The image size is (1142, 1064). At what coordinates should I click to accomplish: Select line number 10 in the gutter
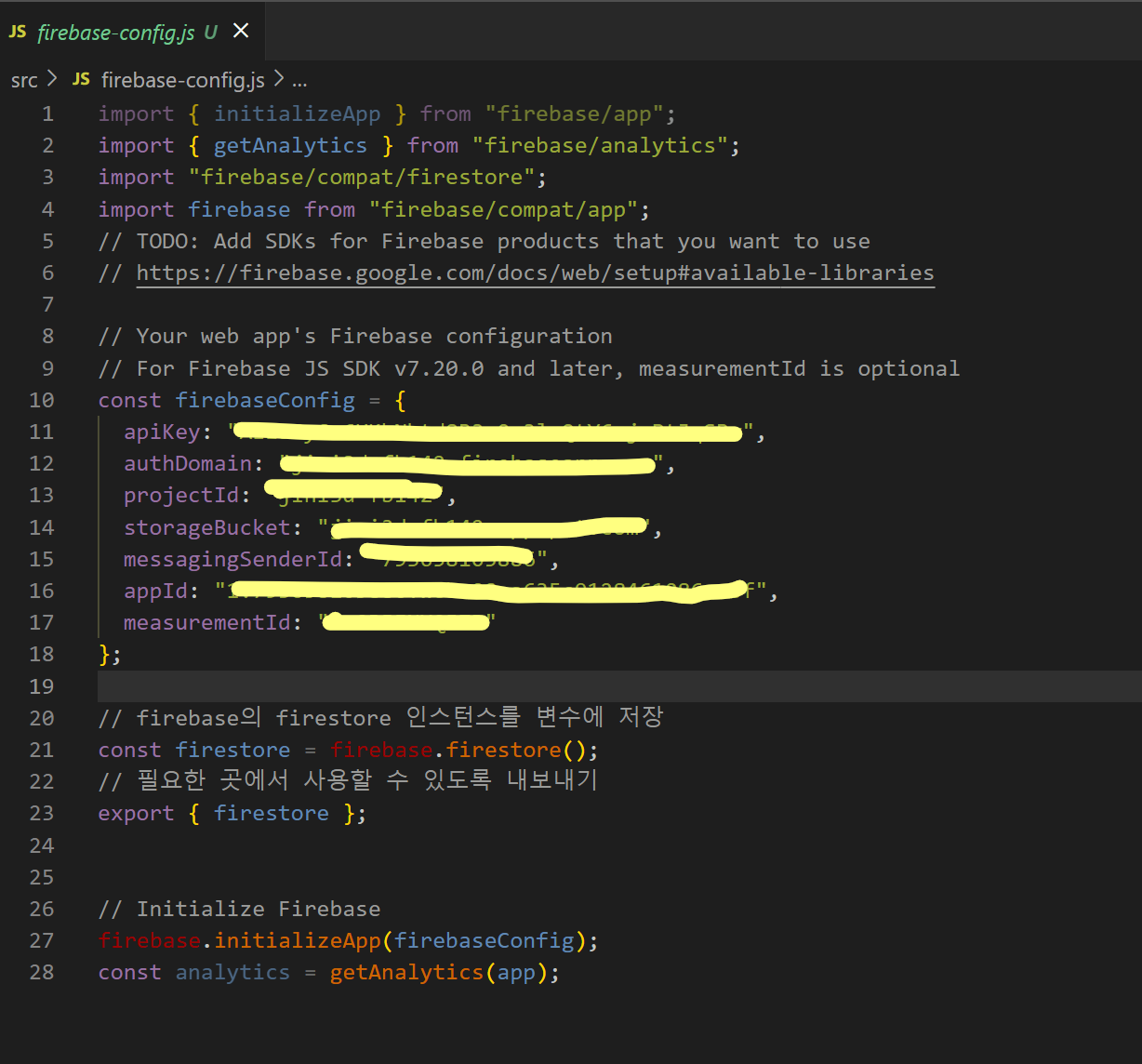point(42,400)
